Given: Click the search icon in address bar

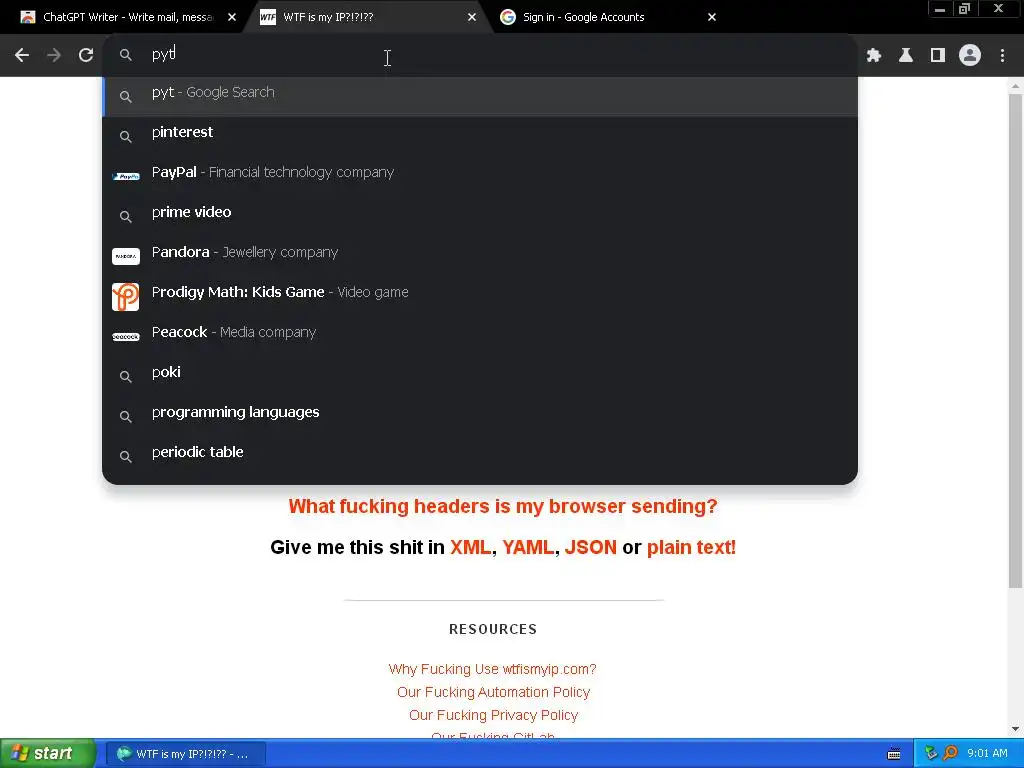Looking at the screenshot, I should [x=126, y=56].
